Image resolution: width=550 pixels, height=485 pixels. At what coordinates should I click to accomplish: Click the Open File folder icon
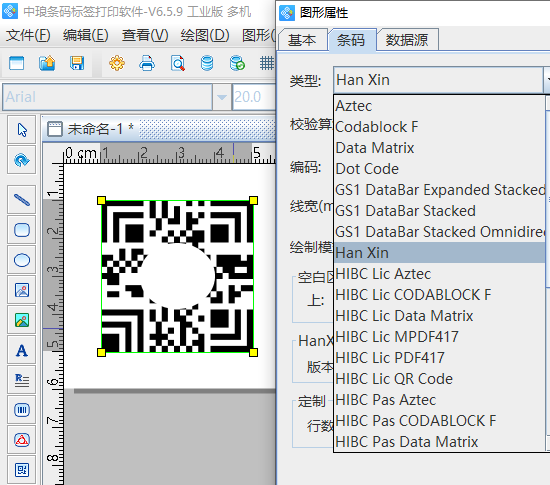pyautogui.click(x=47, y=63)
